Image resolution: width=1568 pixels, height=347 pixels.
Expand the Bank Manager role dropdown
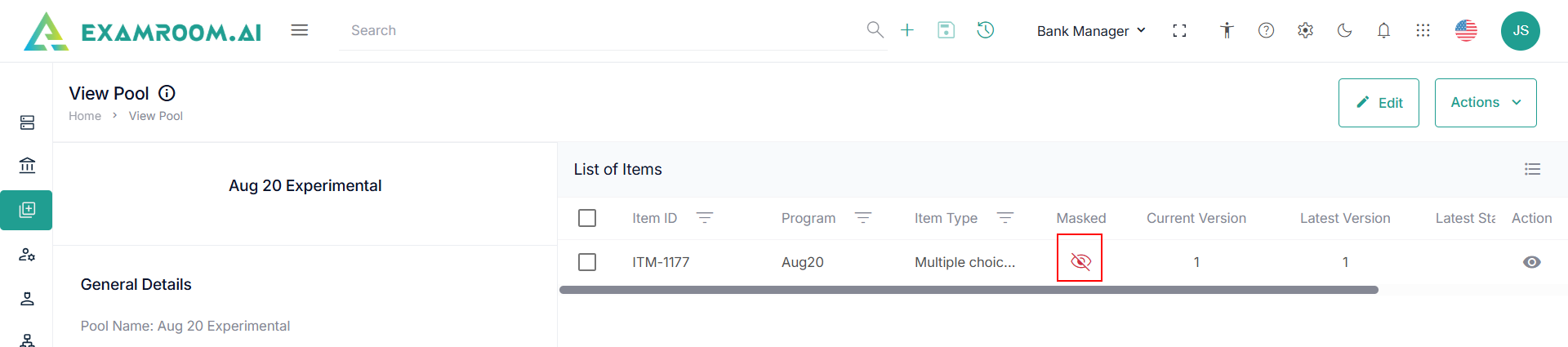point(1091,31)
